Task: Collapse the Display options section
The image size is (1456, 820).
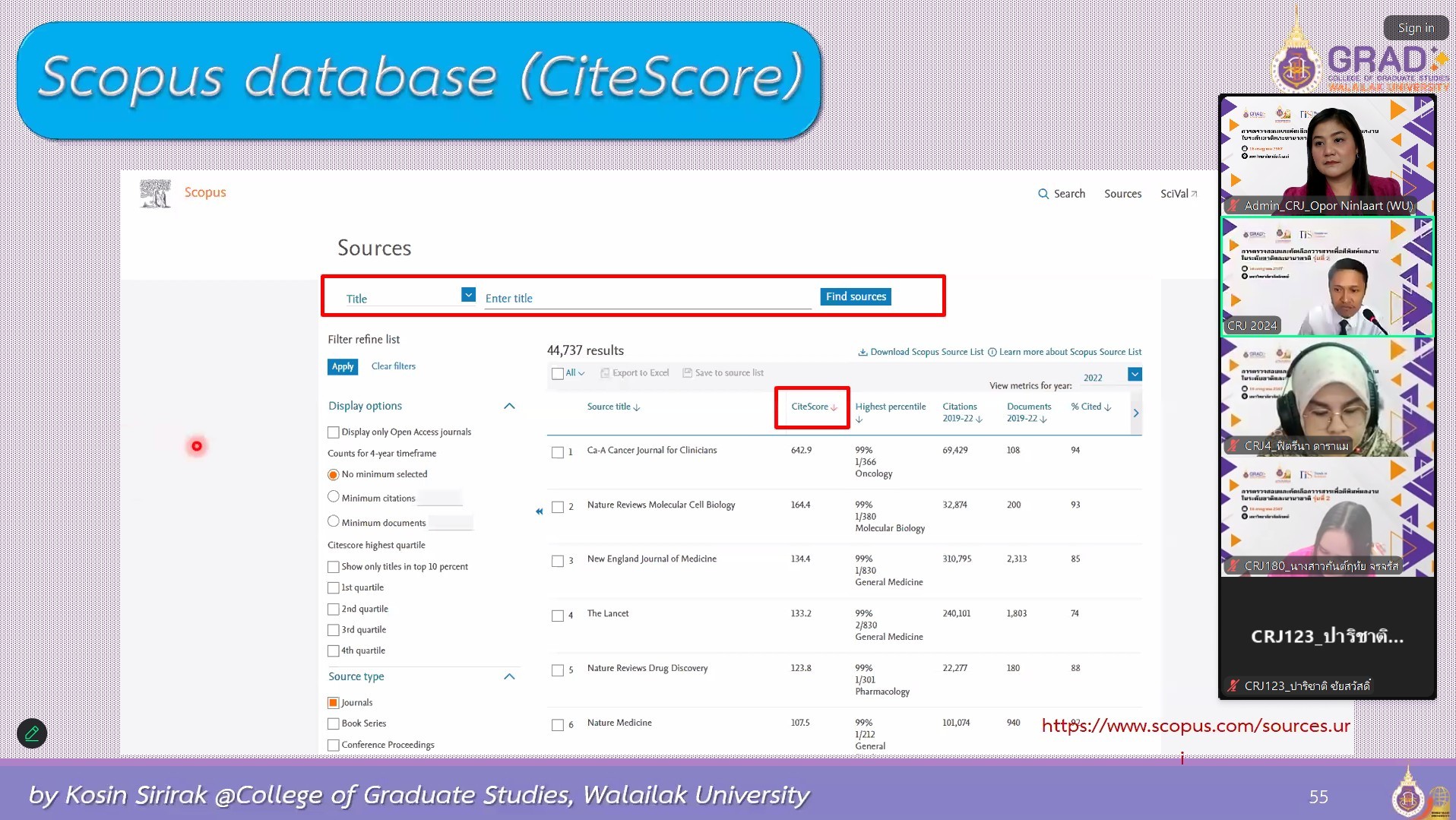Action: [509, 406]
